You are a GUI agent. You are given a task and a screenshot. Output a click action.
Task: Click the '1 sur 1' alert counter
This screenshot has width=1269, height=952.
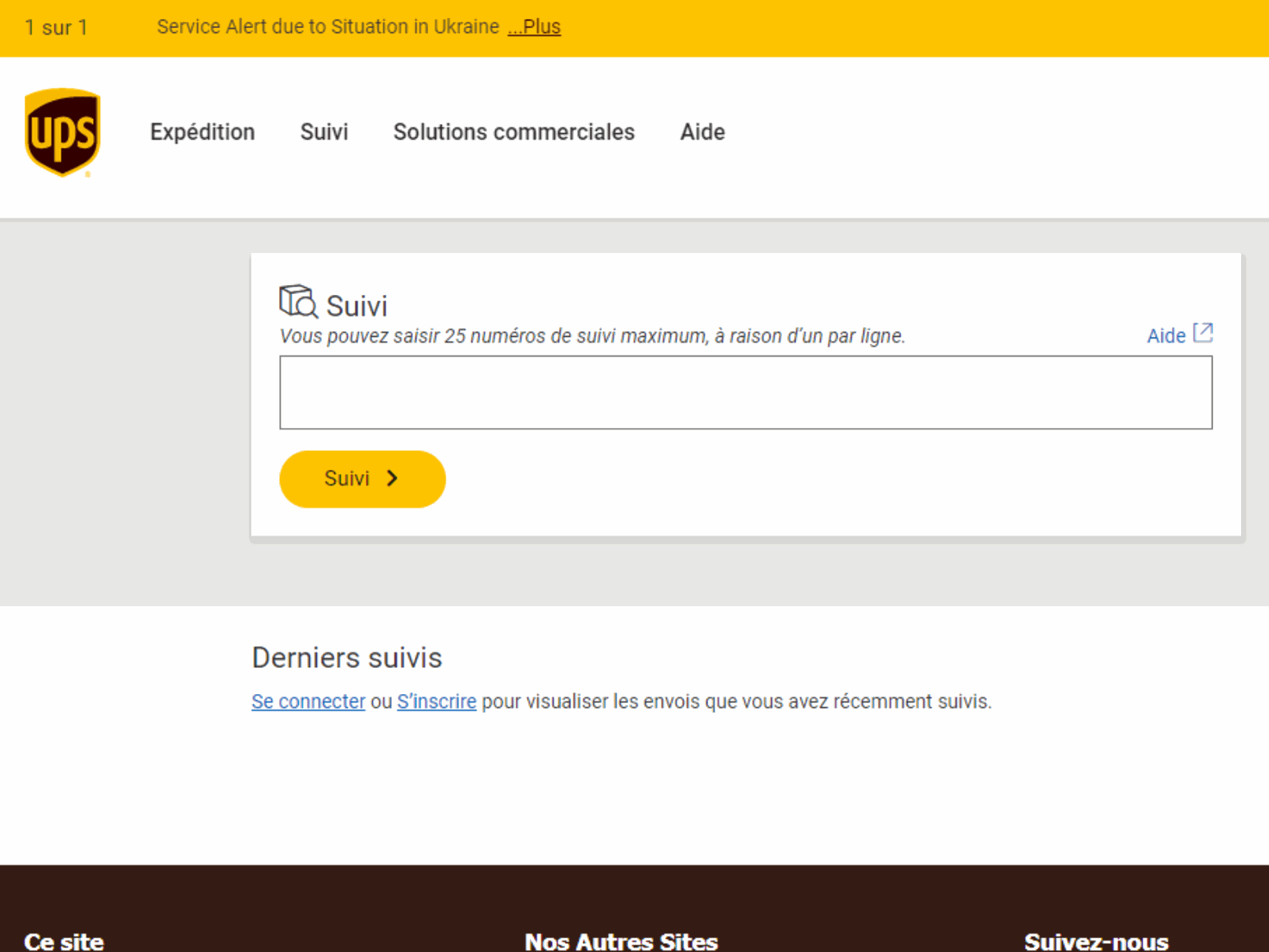point(56,28)
